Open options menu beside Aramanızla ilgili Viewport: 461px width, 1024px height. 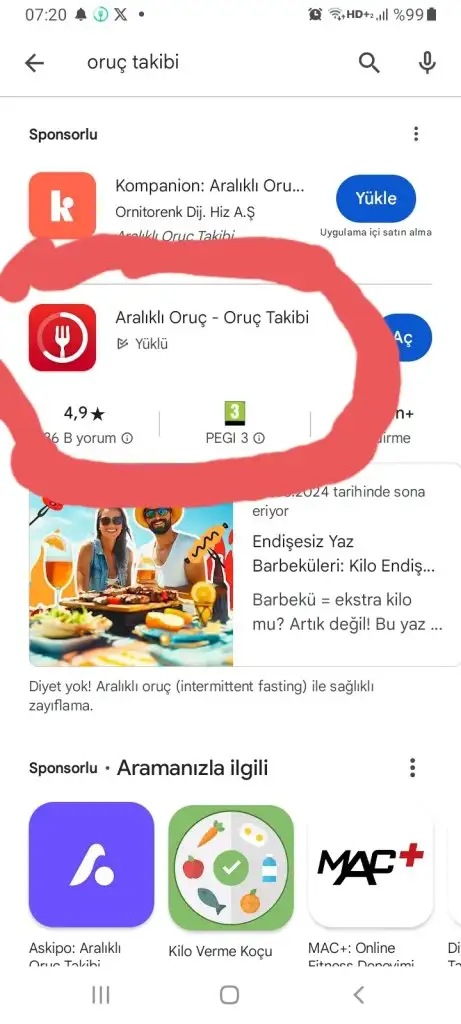pos(412,767)
